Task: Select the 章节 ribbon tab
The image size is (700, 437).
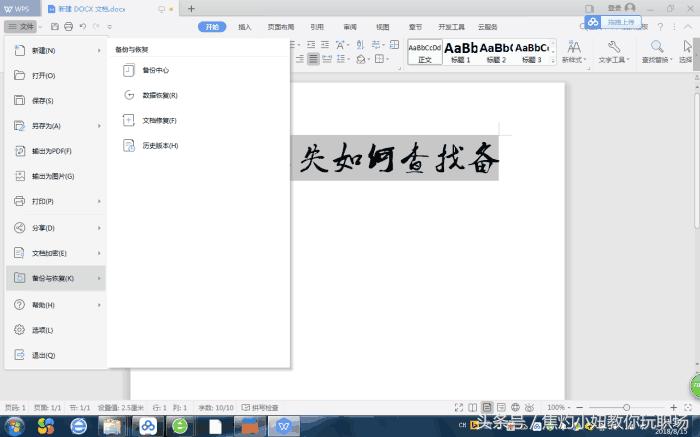Action: (415, 27)
